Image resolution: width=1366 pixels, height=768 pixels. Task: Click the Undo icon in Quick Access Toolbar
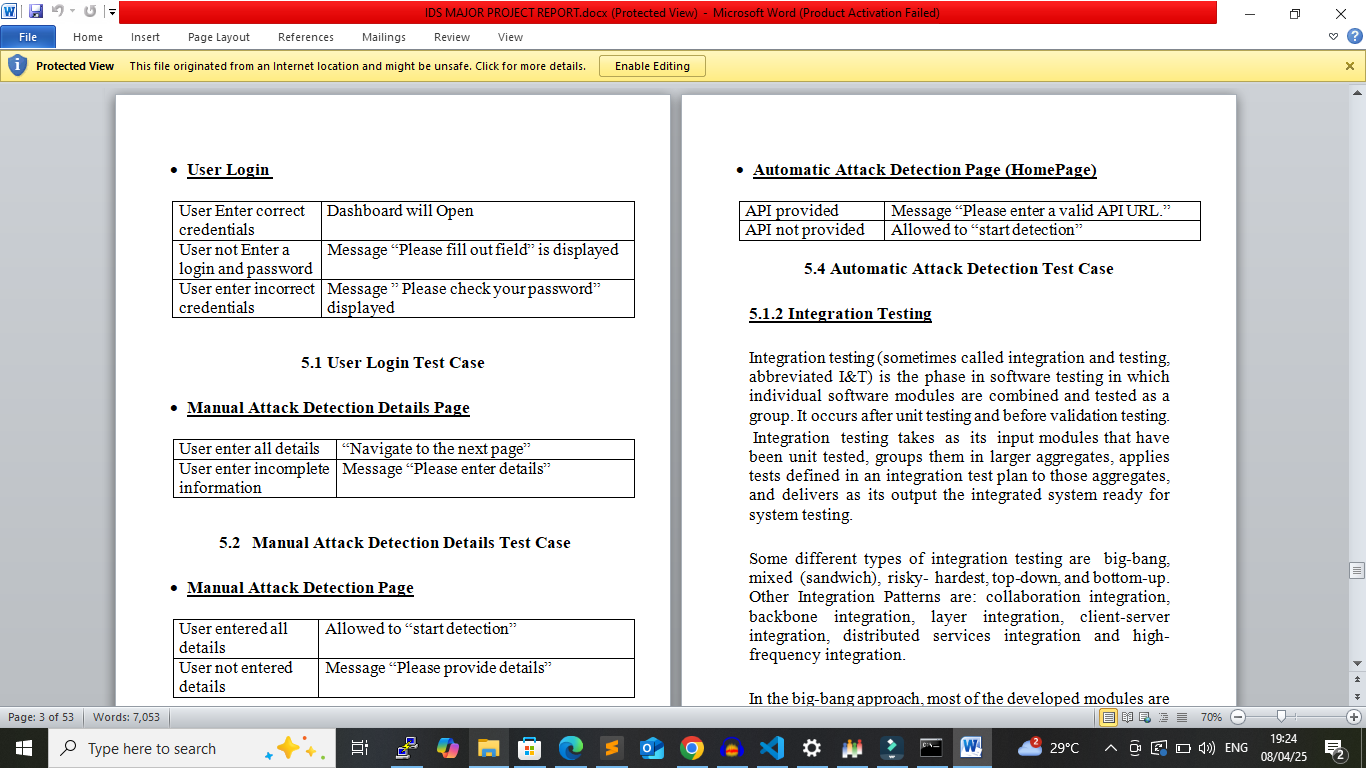point(57,12)
